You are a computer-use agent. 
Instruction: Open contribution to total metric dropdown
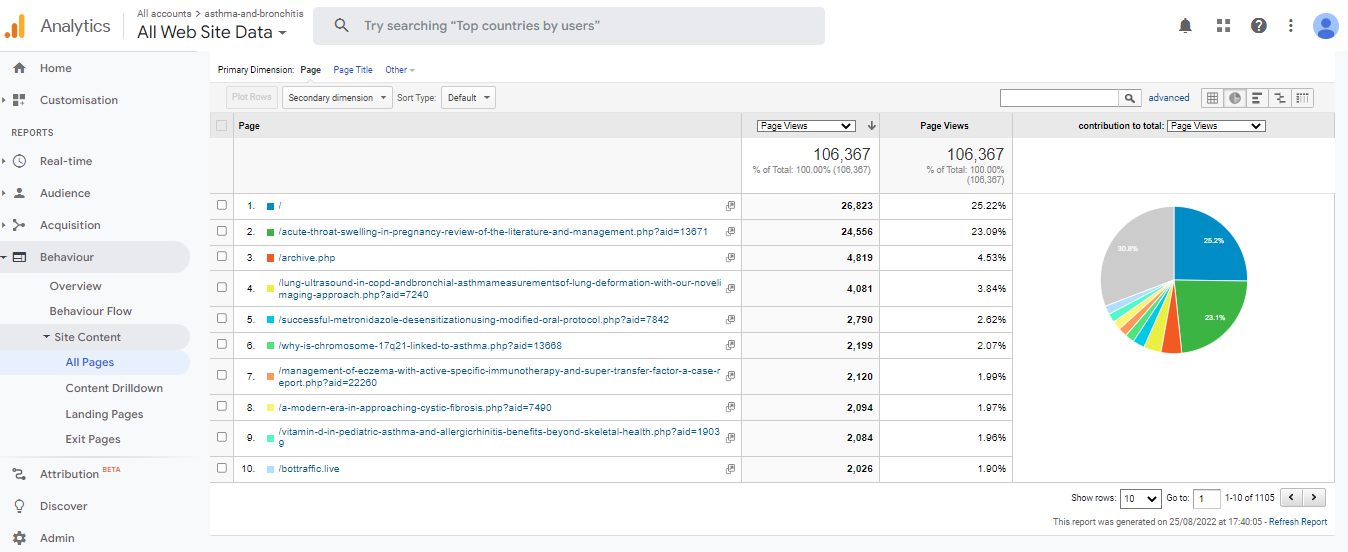pyautogui.click(x=1216, y=126)
